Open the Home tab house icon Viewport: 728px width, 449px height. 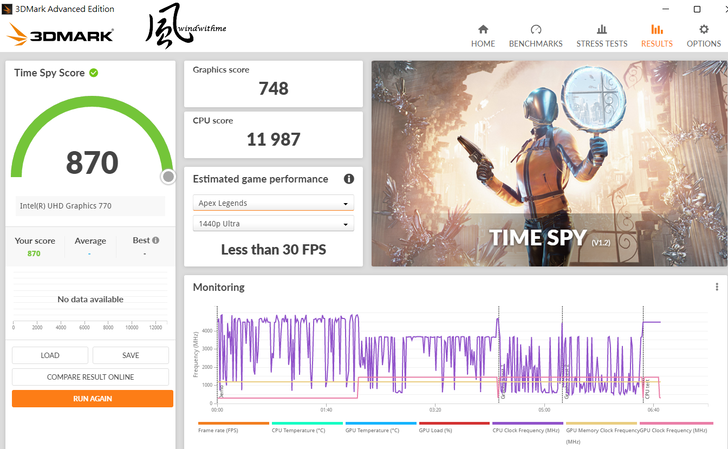pyautogui.click(x=483, y=29)
